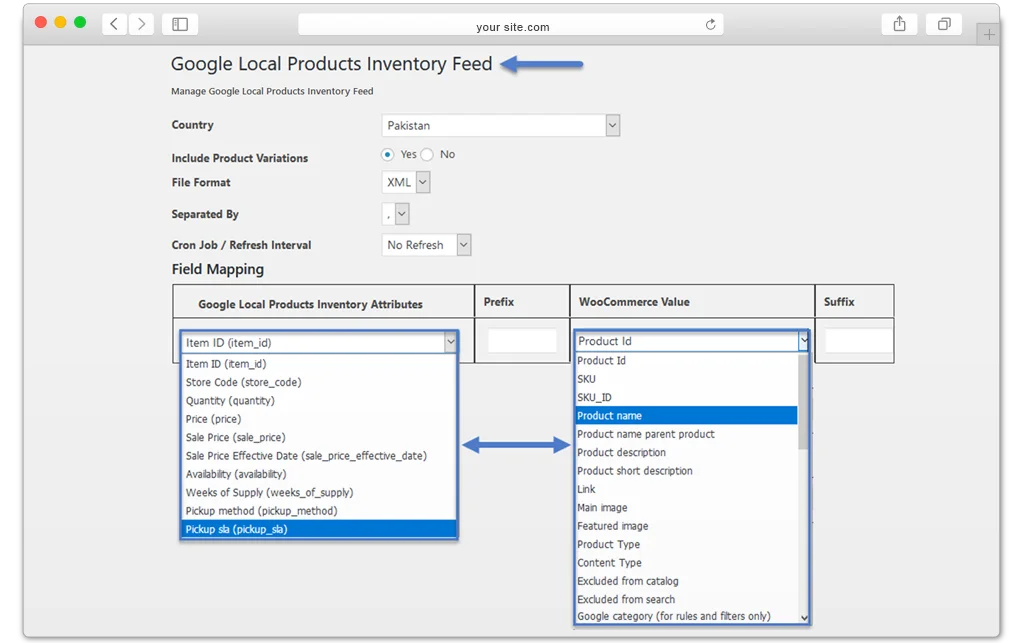The image size is (1024, 643).
Task: Select Excluded from search option
Action: 686,599
